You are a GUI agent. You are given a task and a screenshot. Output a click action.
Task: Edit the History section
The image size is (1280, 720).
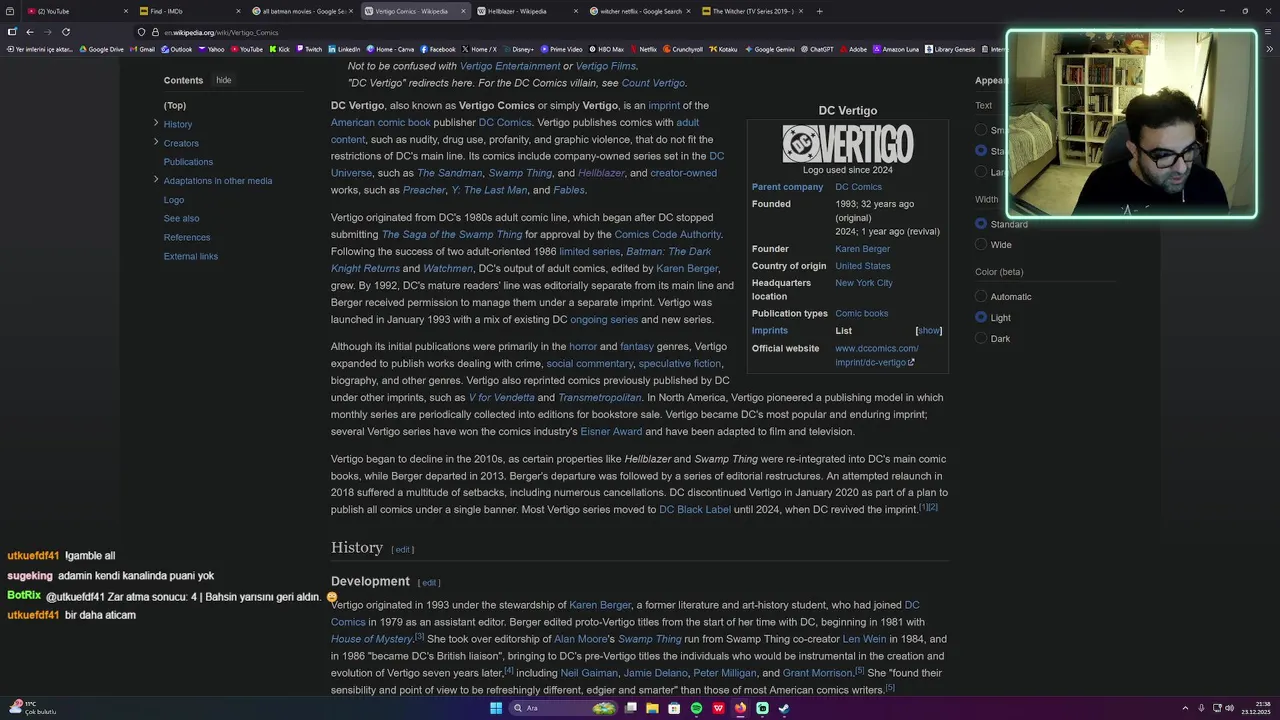402,549
